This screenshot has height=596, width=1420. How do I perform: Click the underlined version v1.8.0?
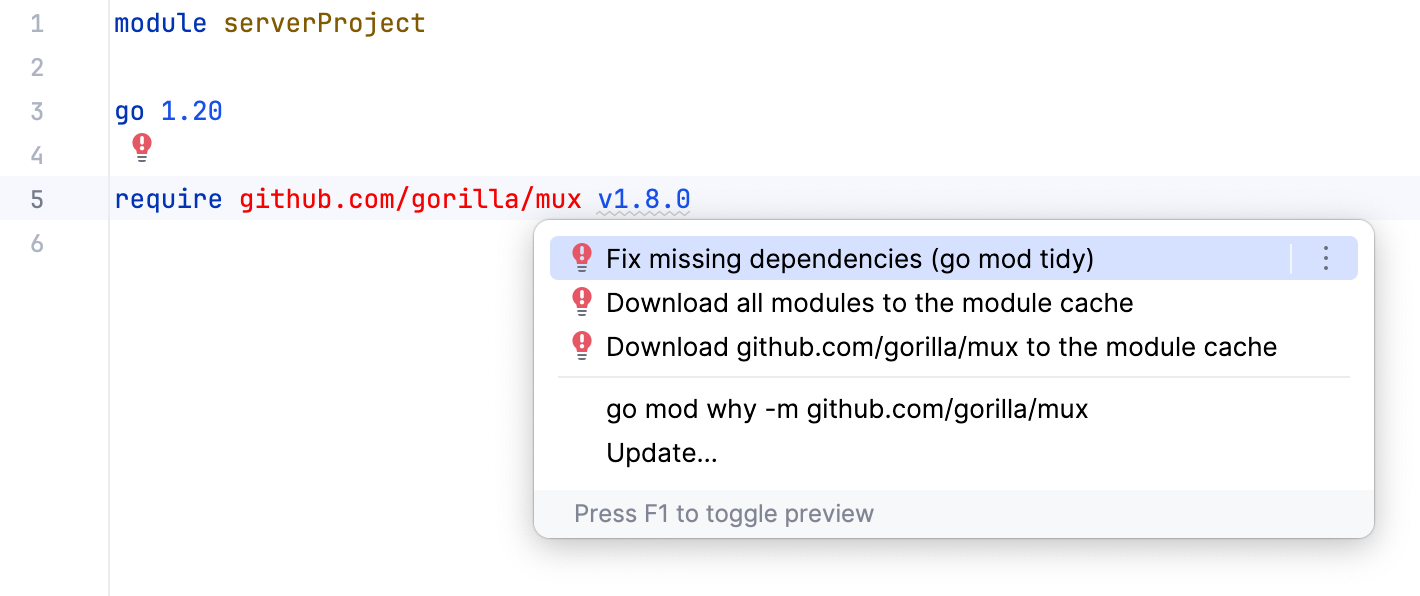point(643,198)
